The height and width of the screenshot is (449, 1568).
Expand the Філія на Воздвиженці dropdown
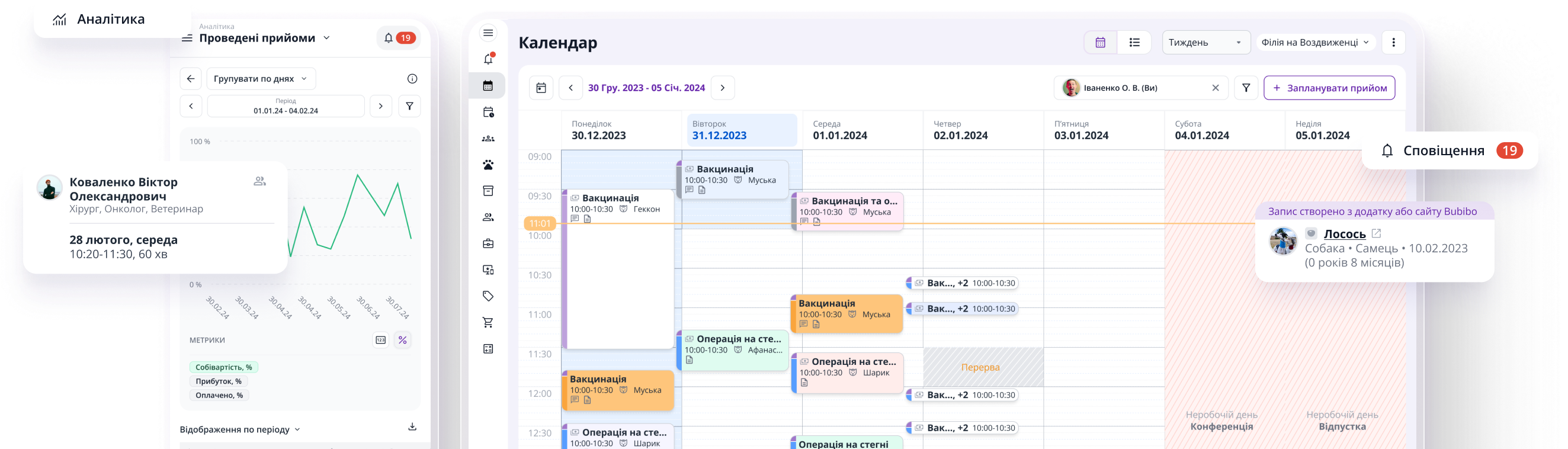pos(1315,43)
